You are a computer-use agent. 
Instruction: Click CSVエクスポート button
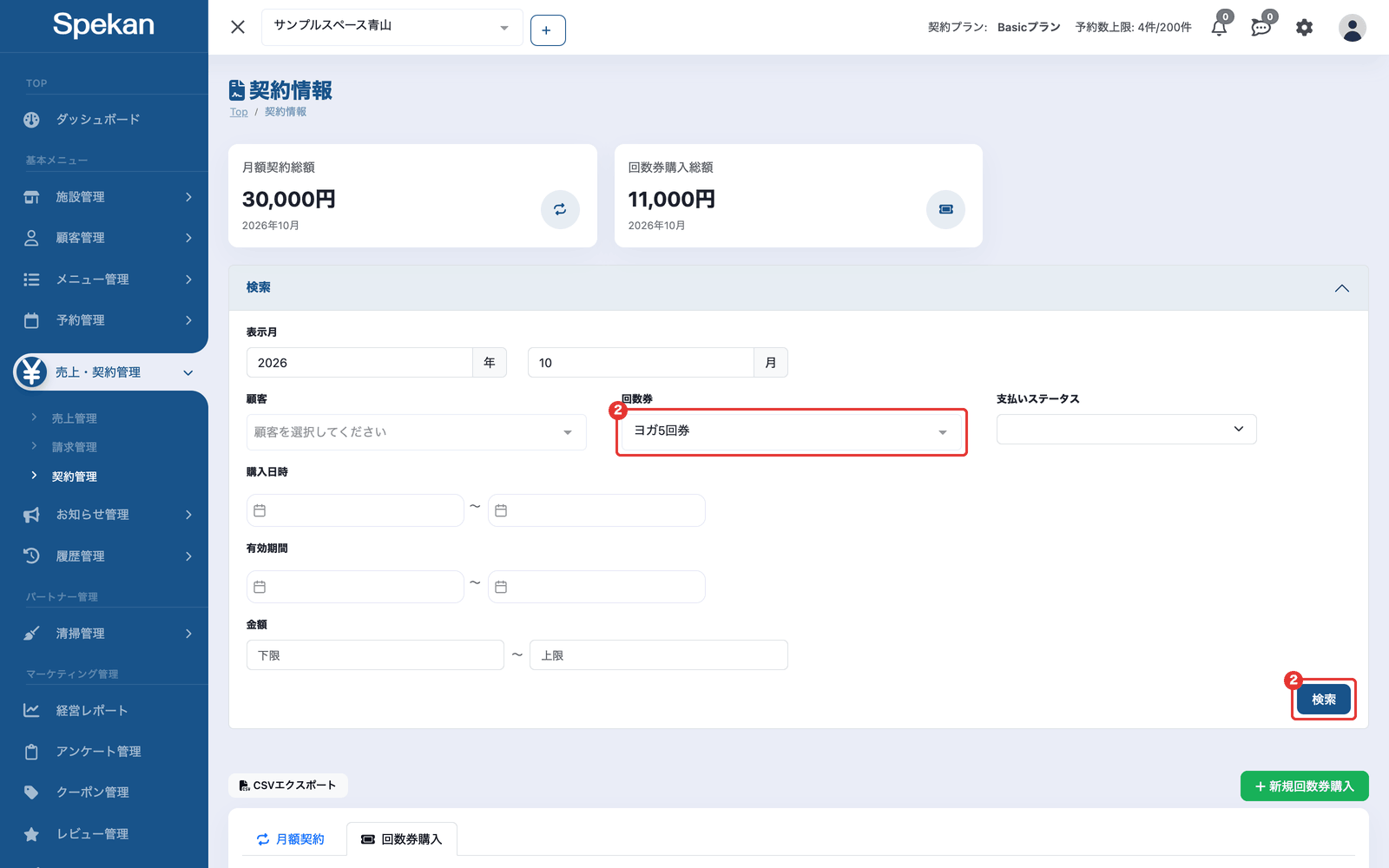pos(288,786)
